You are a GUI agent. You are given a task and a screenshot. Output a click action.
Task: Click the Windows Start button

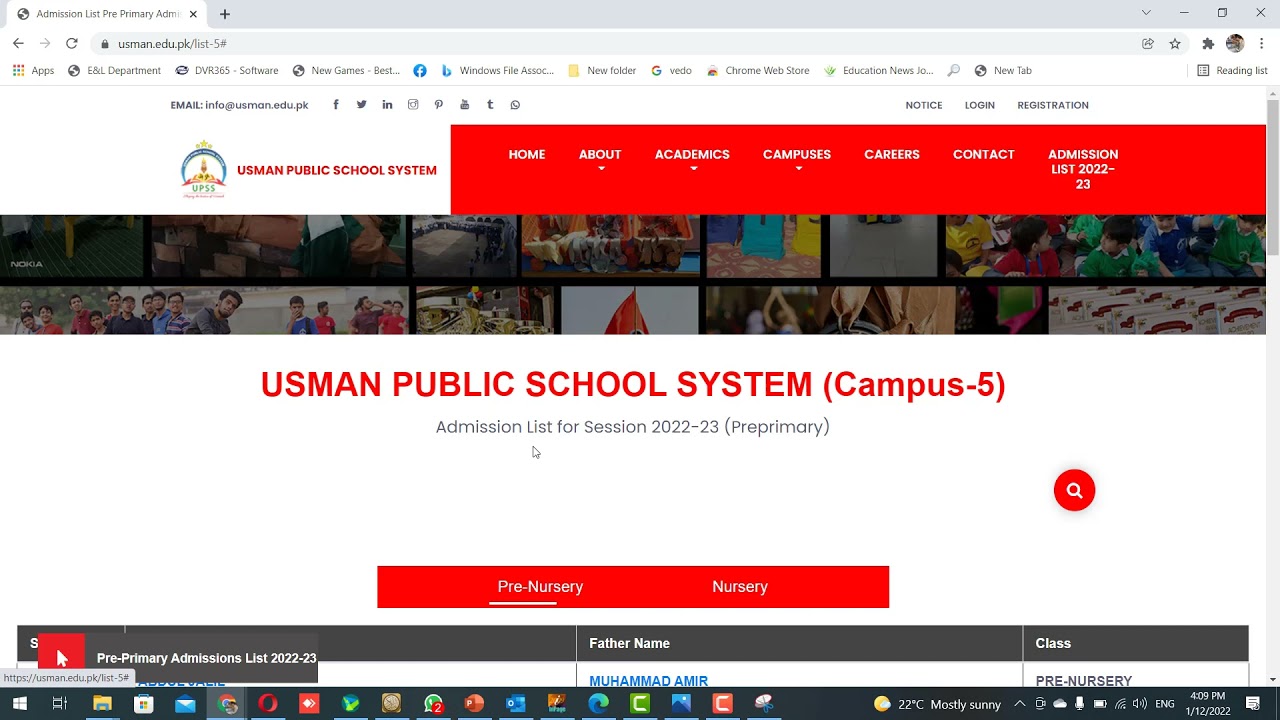(19, 704)
